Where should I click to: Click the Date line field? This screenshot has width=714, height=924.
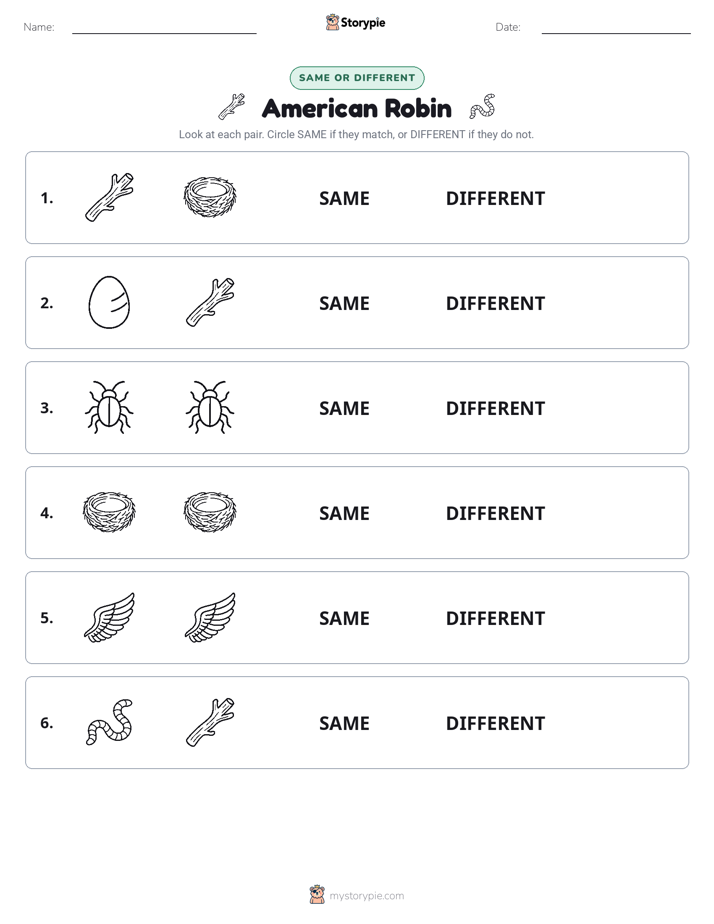[616, 27]
